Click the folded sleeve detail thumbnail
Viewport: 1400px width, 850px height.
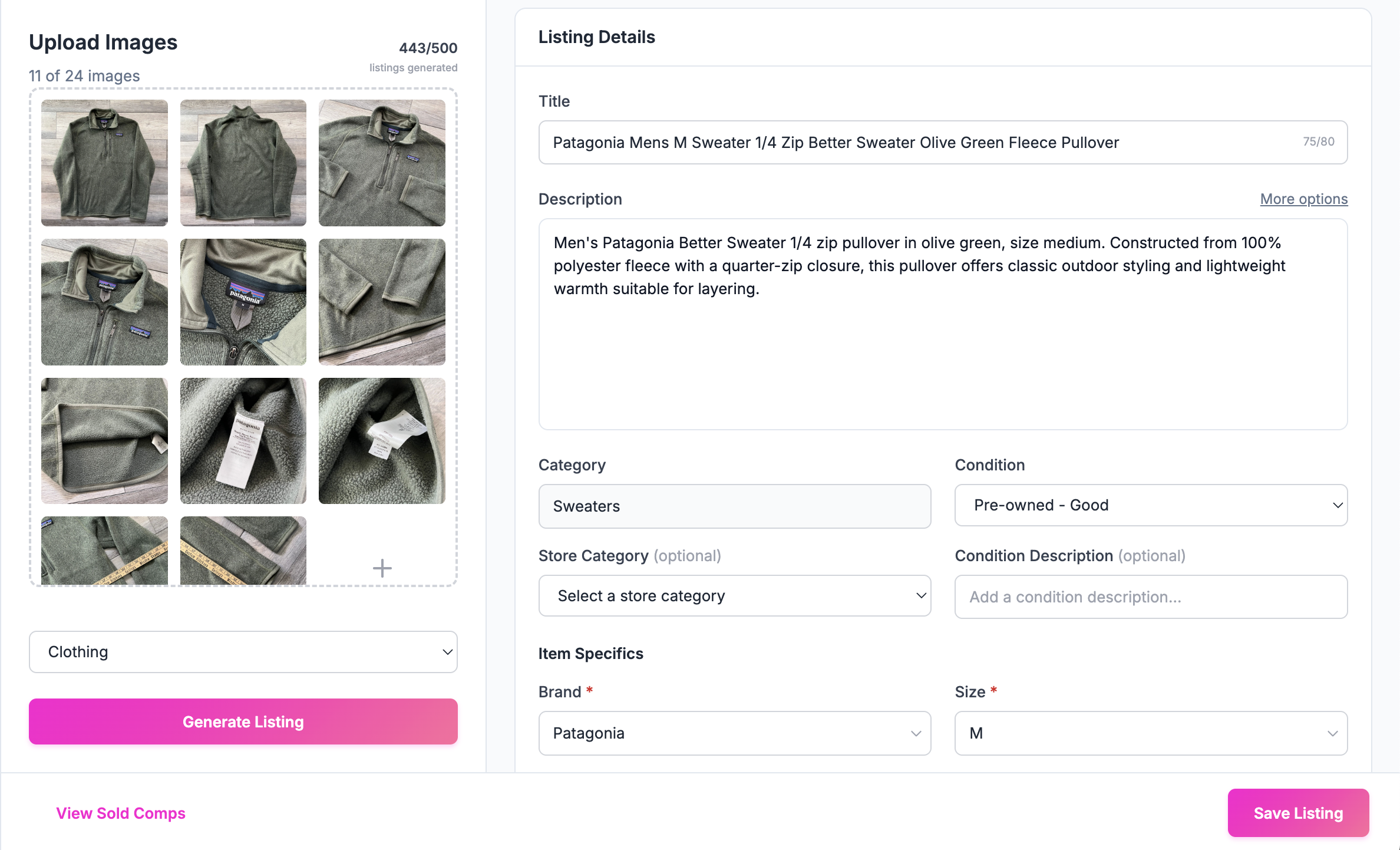point(382,302)
